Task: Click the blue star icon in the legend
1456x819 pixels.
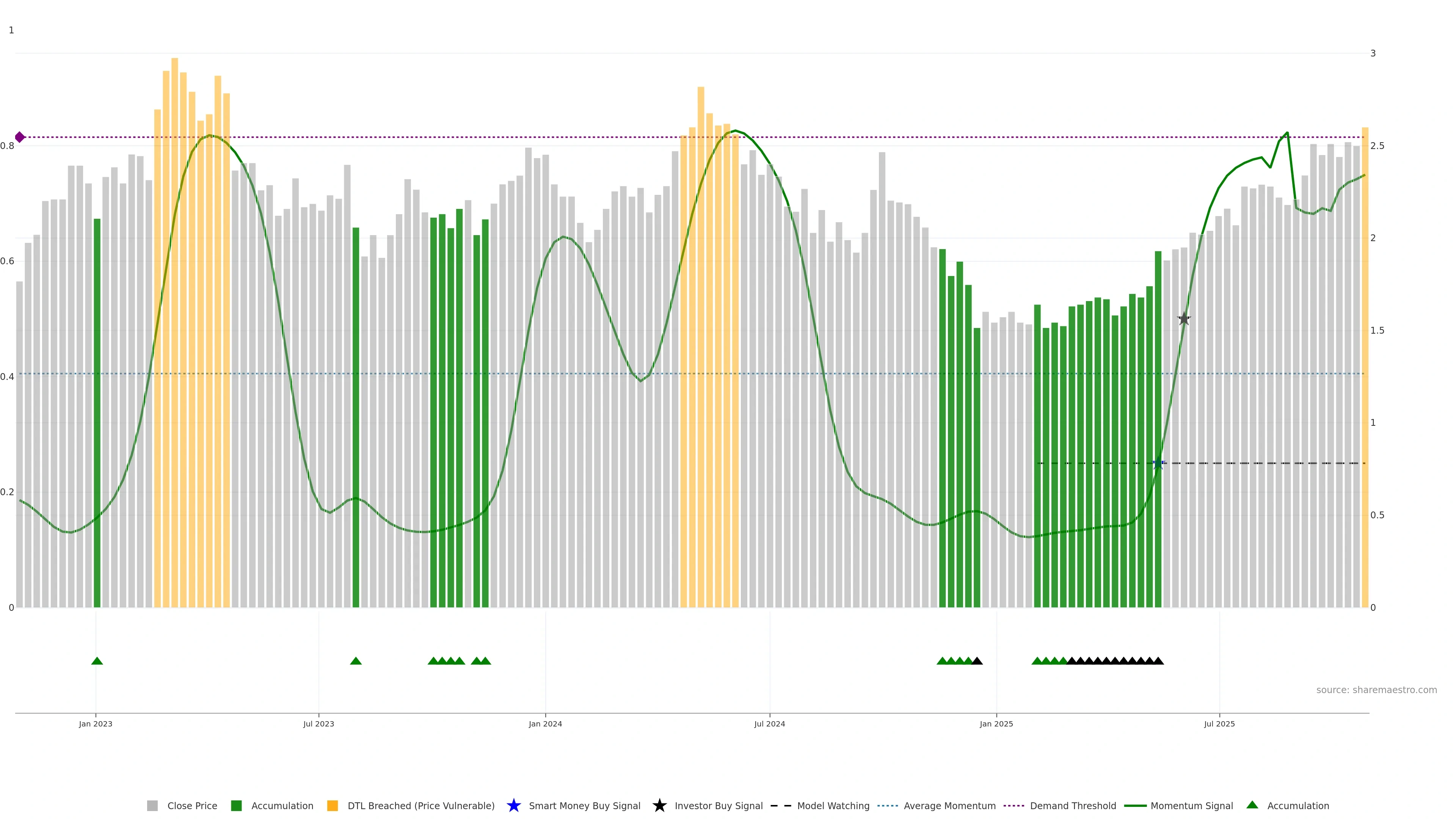Action: [513, 805]
